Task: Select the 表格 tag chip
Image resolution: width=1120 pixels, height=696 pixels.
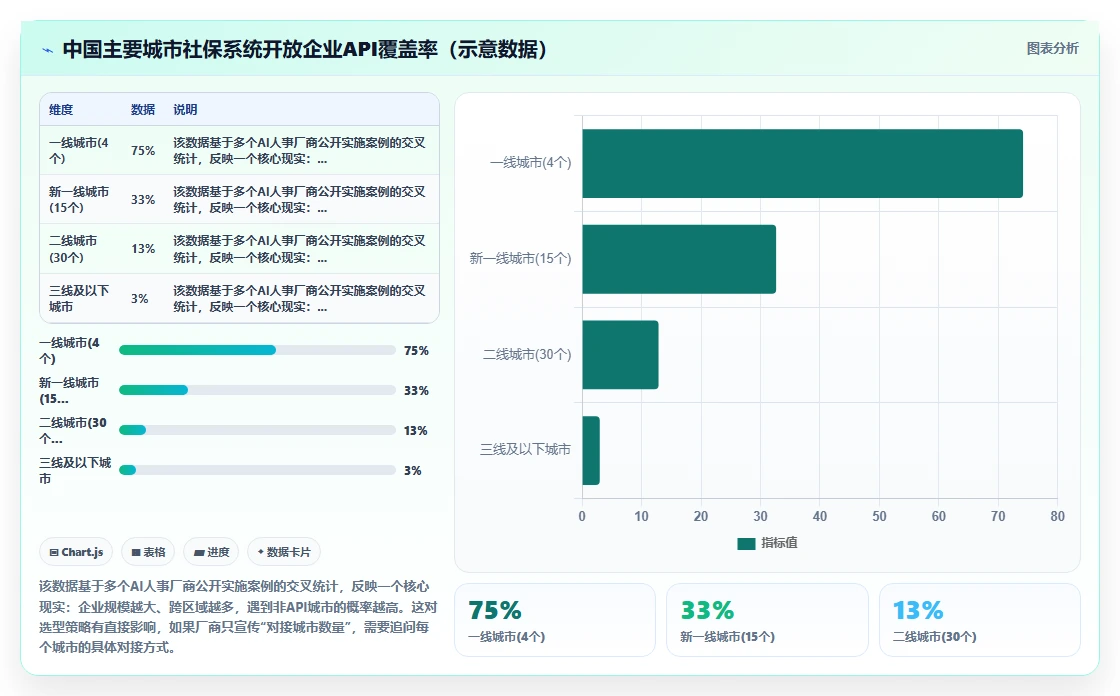Action: (148, 552)
